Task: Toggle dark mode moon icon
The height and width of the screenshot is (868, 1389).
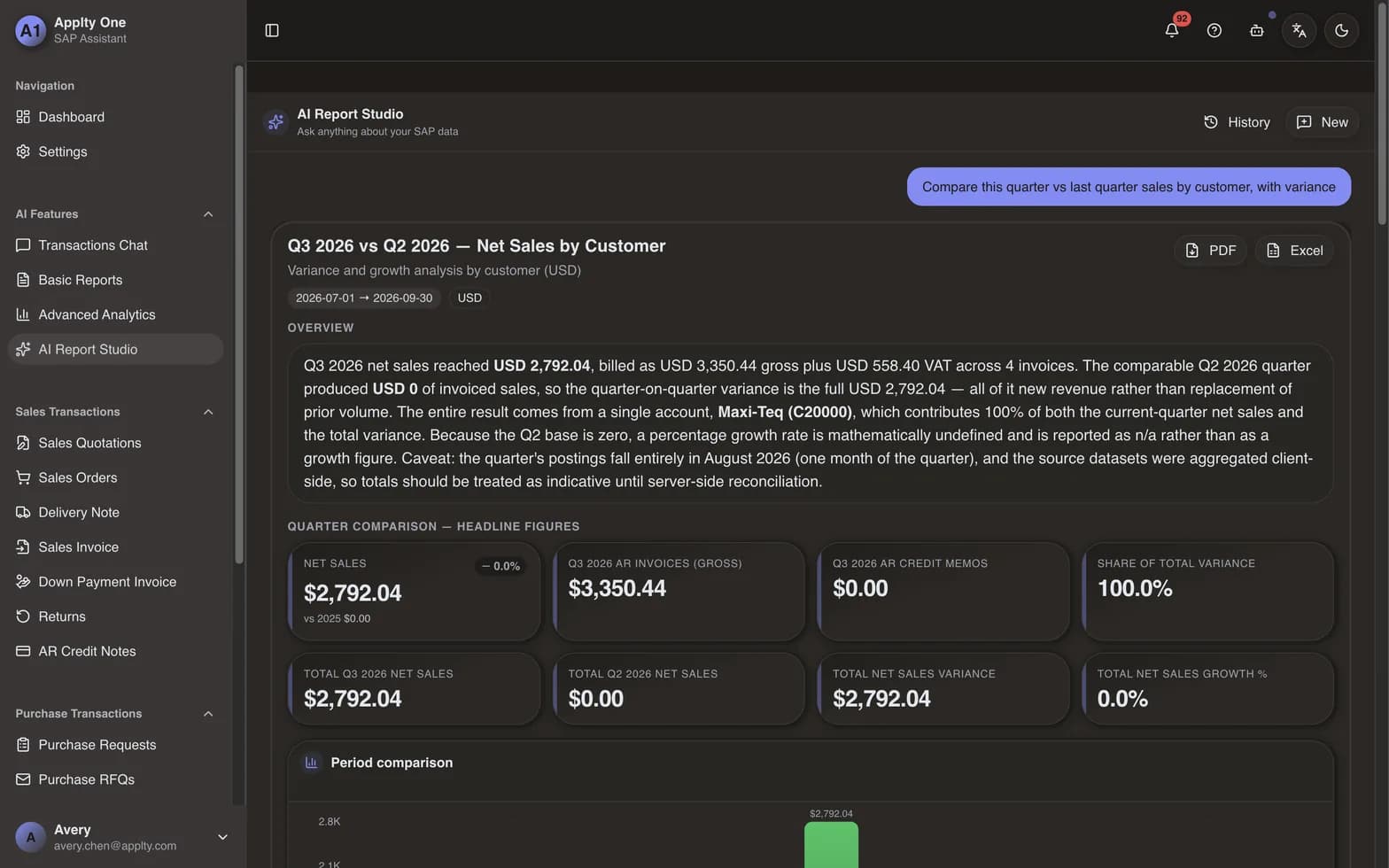Action: coord(1341,30)
